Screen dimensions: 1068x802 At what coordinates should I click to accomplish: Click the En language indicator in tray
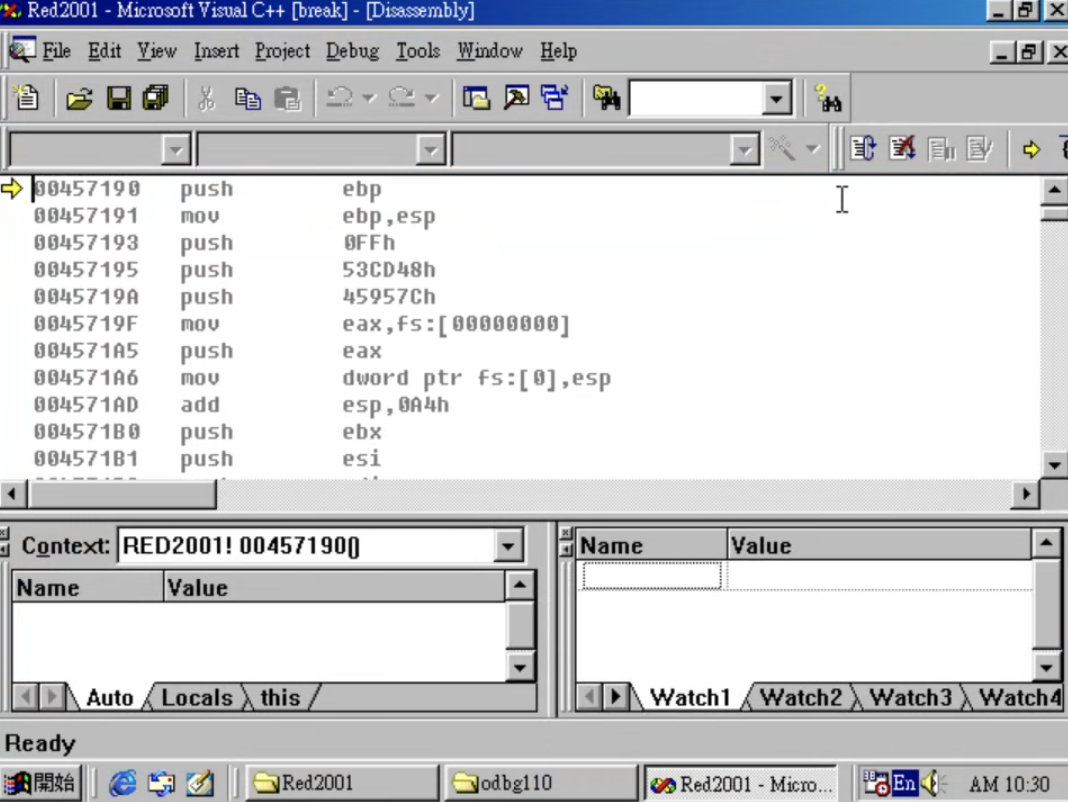click(x=904, y=784)
